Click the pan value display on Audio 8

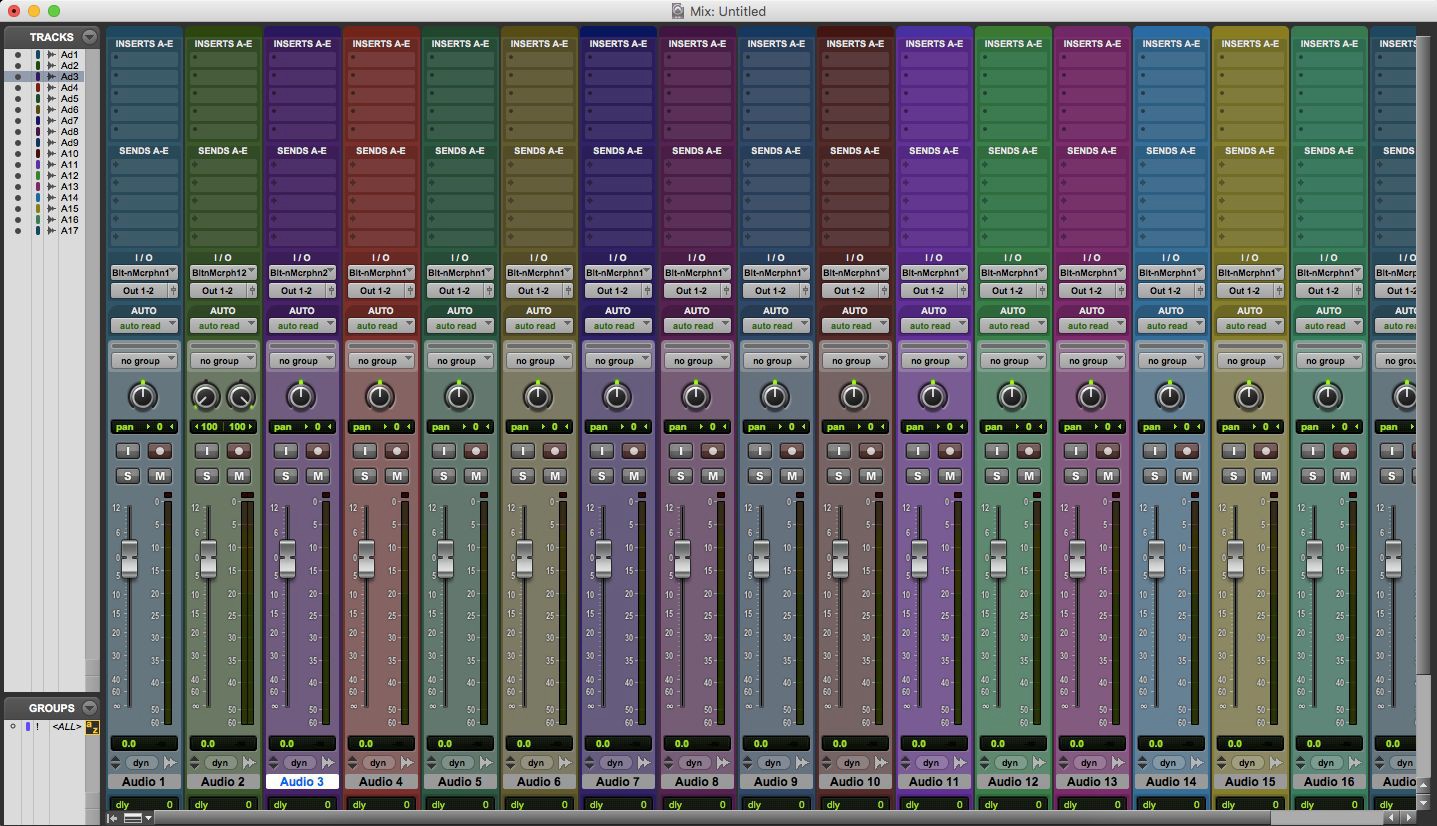[x=697, y=427]
